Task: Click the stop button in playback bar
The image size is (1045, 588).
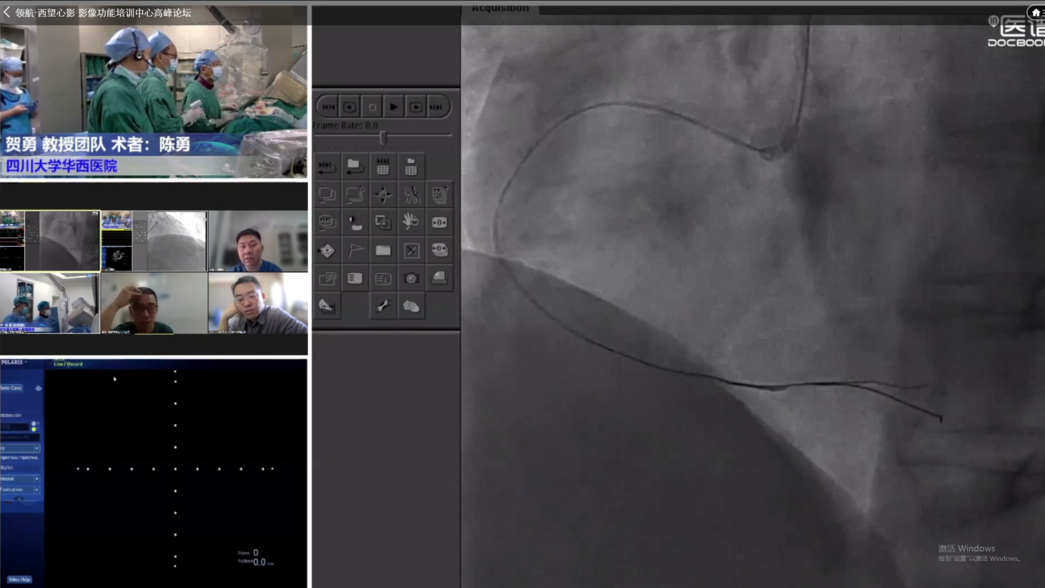Action: coord(372,107)
